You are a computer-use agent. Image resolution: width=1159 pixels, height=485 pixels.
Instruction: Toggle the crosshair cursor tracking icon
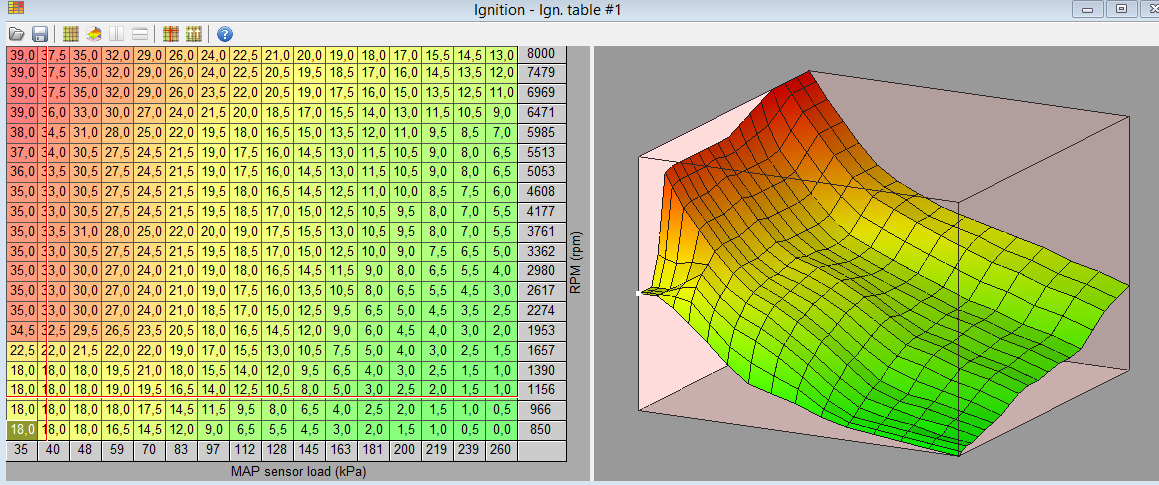(x=171, y=34)
